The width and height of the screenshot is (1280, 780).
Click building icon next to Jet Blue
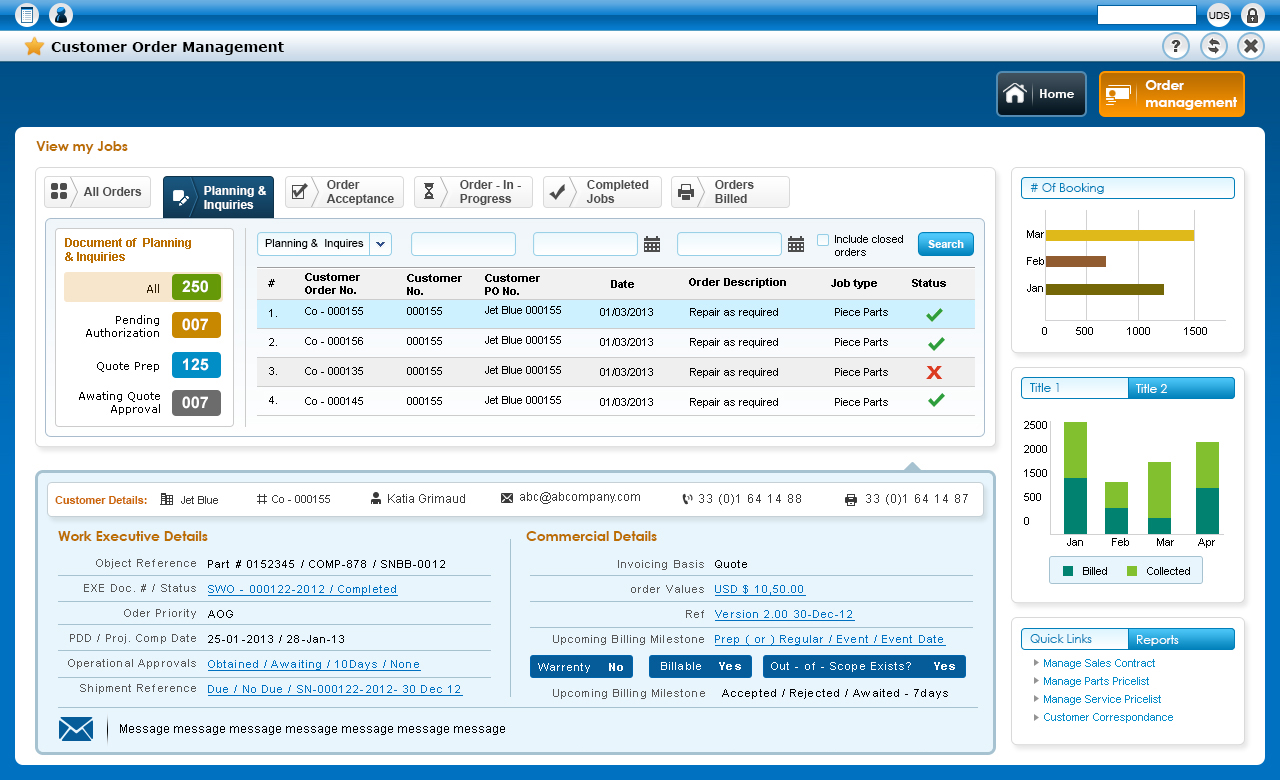[167, 499]
